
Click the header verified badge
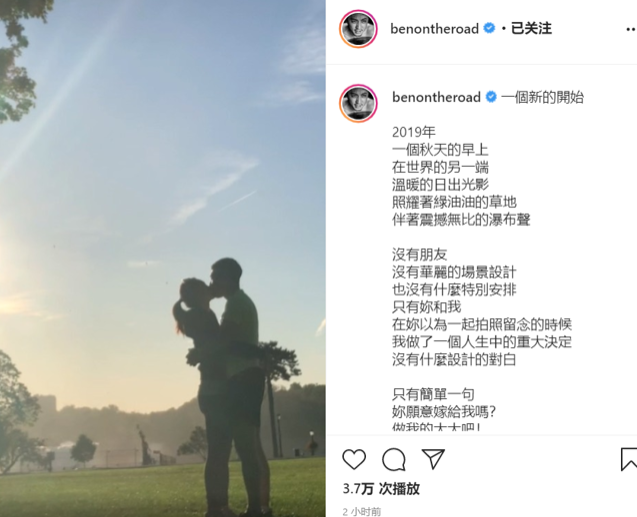point(490,28)
